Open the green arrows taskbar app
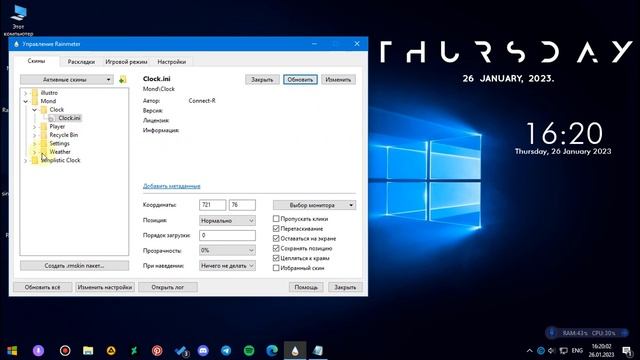 click(x=134, y=350)
